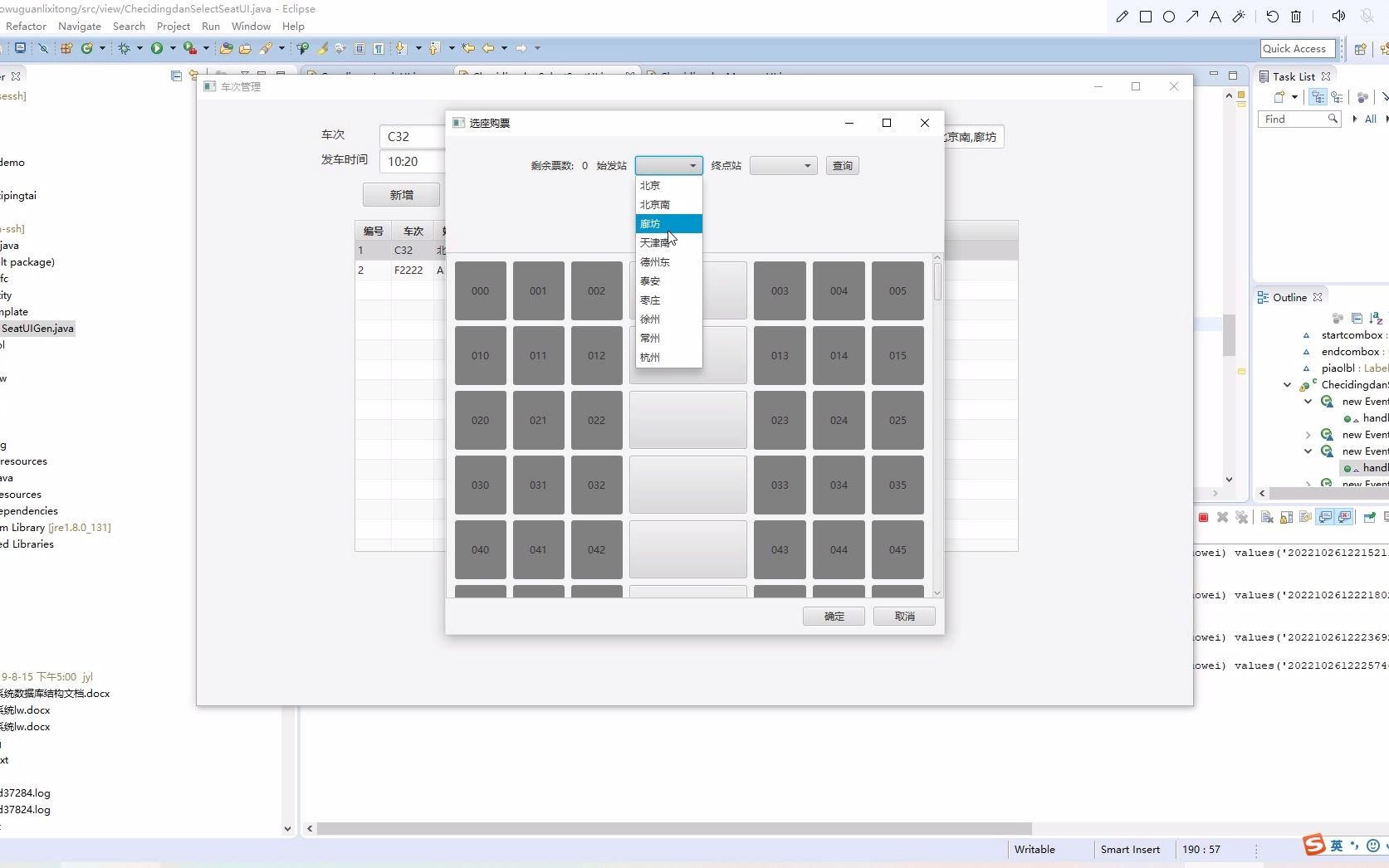
Task: Click the seat grid vertical scrollbar
Action: tap(937, 425)
